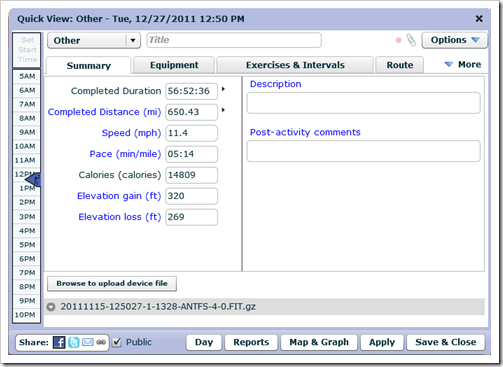Click the paperclip attachment icon
The width and height of the screenshot is (503, 367).
click(x=411, y=40)
